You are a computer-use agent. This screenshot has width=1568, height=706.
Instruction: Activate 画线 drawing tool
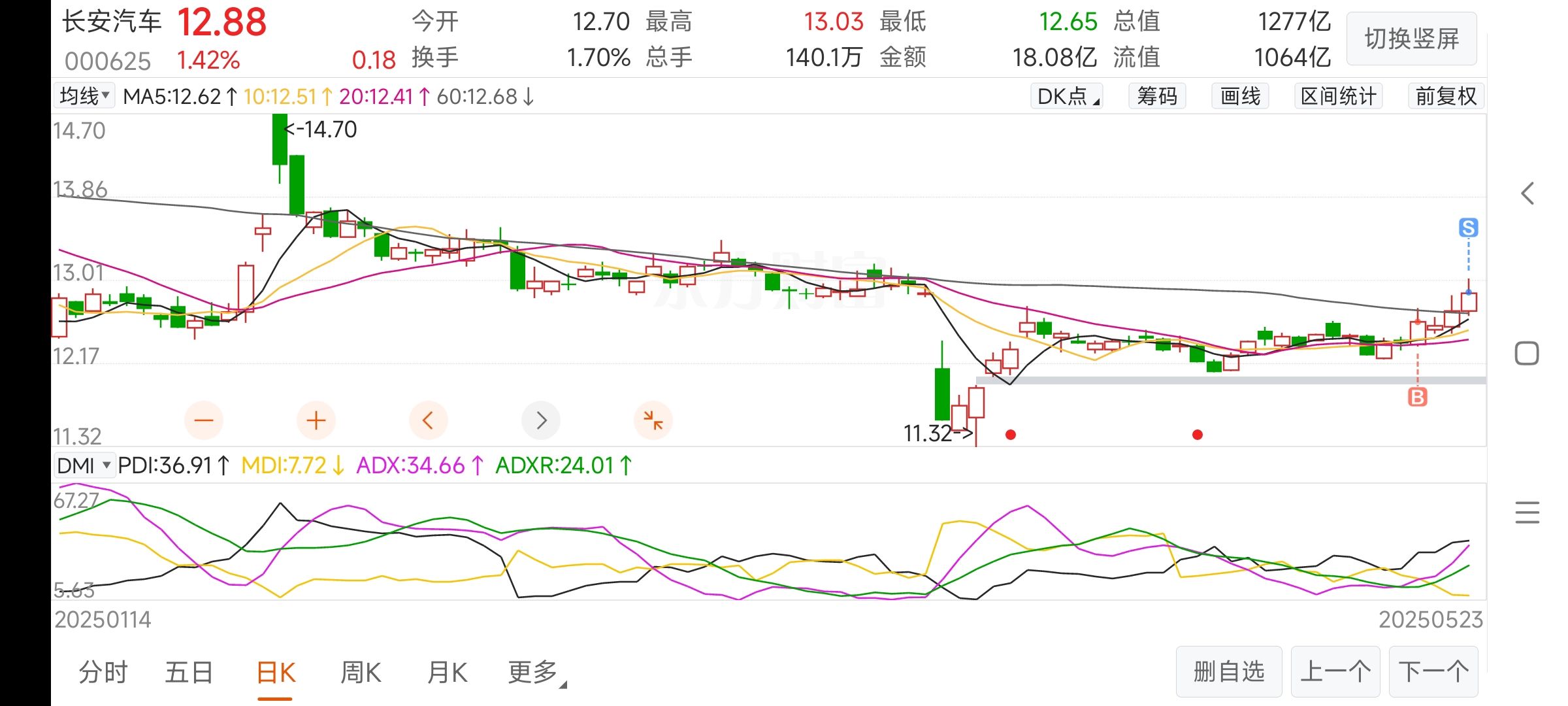[x=1240, y=97]
